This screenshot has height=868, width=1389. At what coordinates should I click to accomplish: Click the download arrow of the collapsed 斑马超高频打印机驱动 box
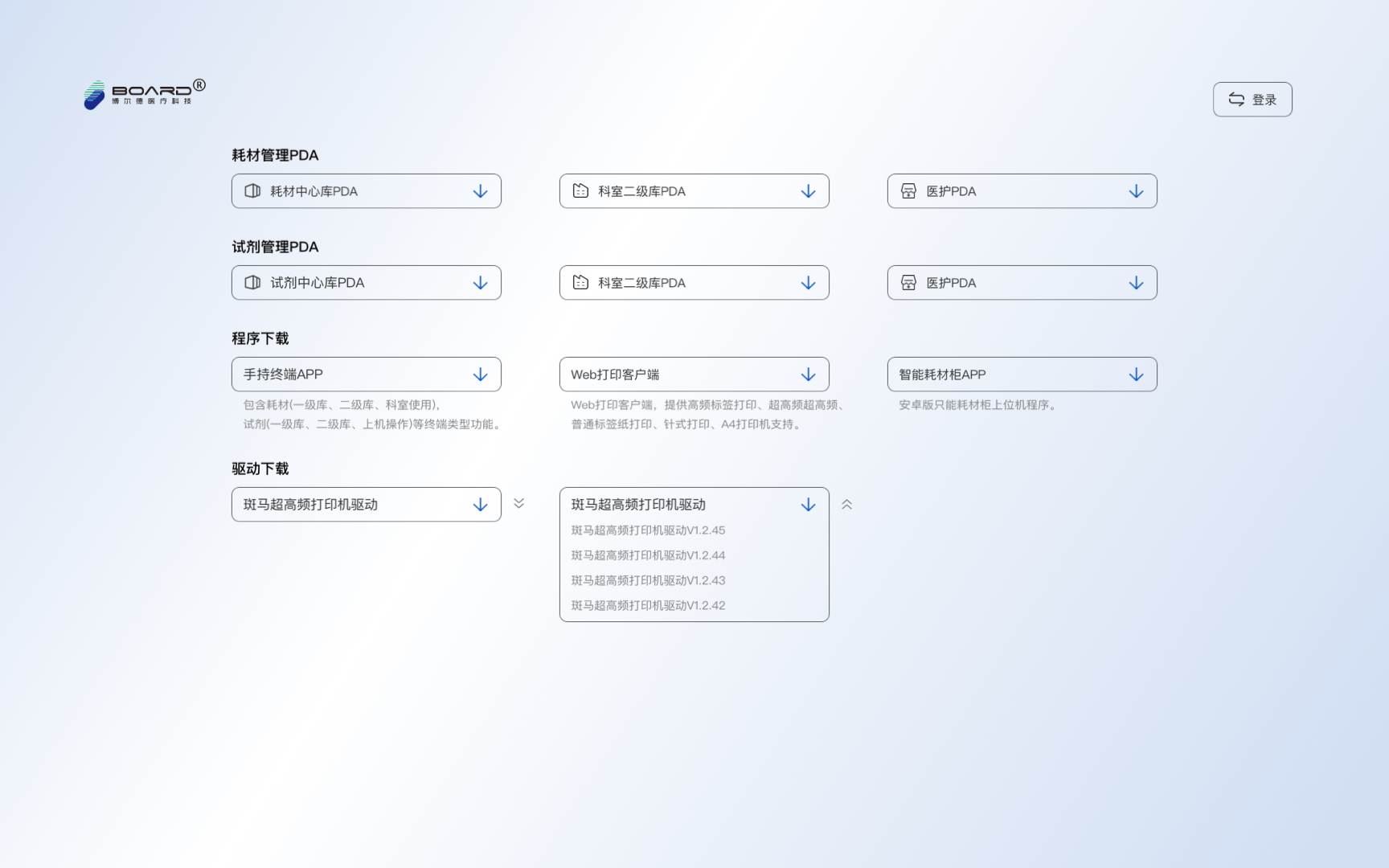[x=480, y=505]
